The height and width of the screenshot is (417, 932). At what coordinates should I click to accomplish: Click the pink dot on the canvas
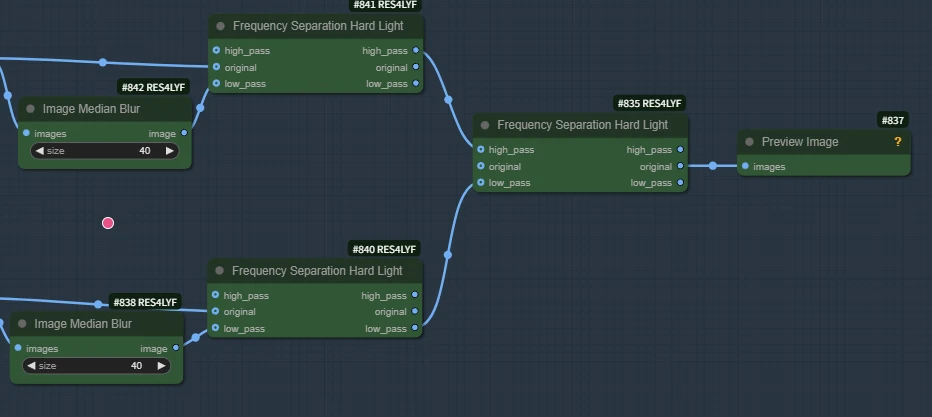tap(108, 223)
